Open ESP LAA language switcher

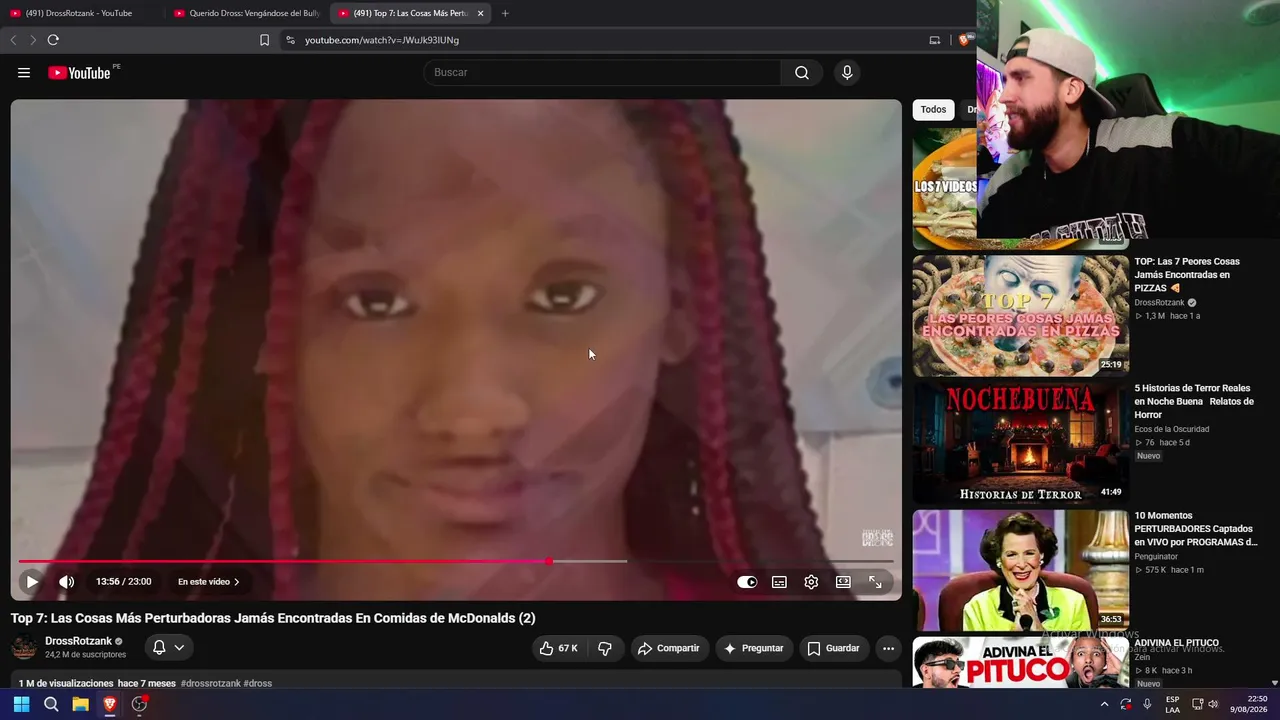pyautogui.click(x=1173, y=704)
